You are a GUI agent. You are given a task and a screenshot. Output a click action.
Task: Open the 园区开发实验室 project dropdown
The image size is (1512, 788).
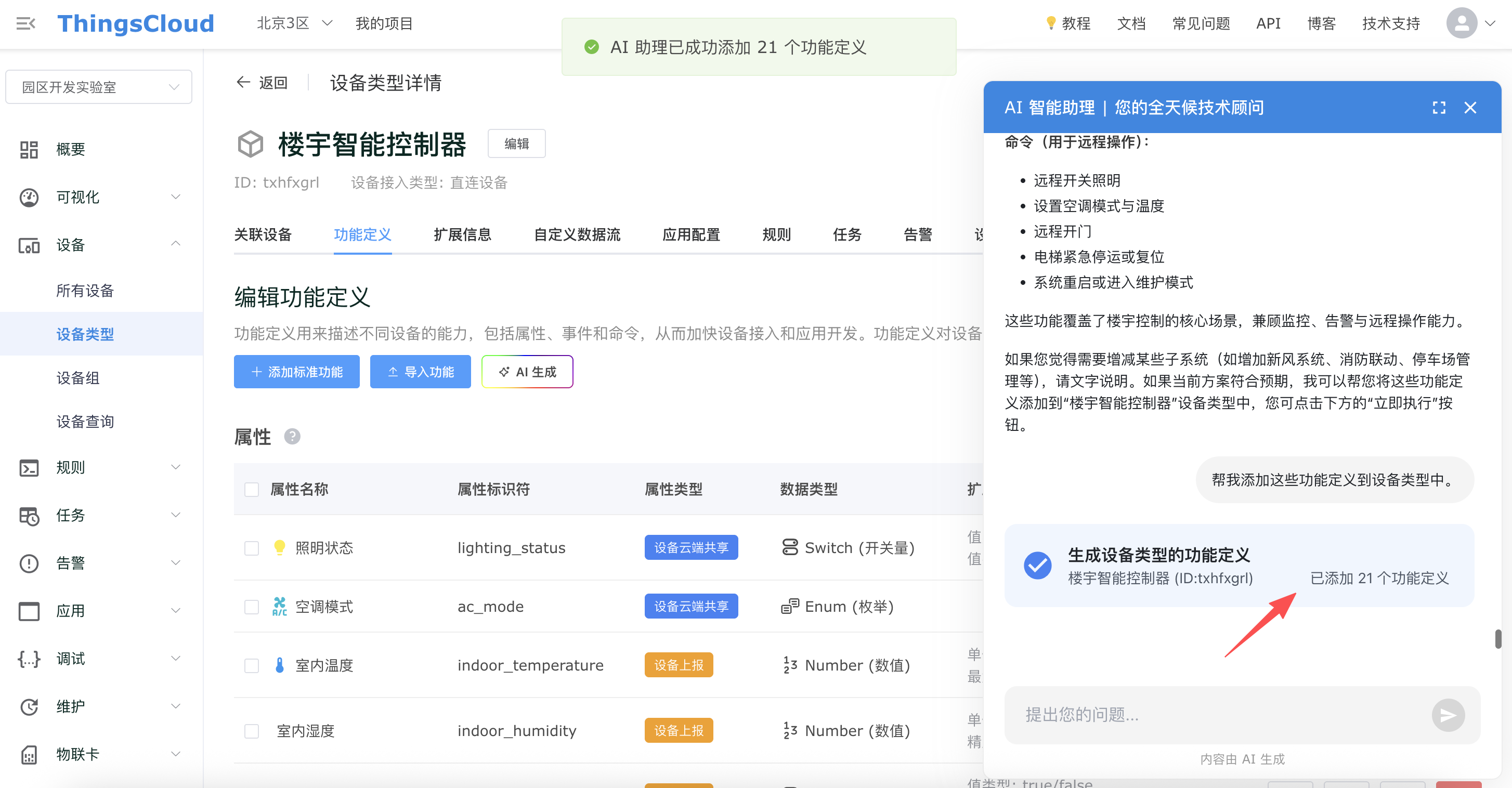99,87
